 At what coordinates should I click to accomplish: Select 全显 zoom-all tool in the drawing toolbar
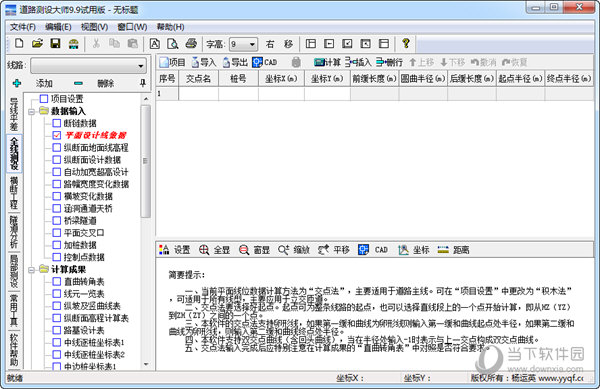pyautogui.click(x=215, y=250)
